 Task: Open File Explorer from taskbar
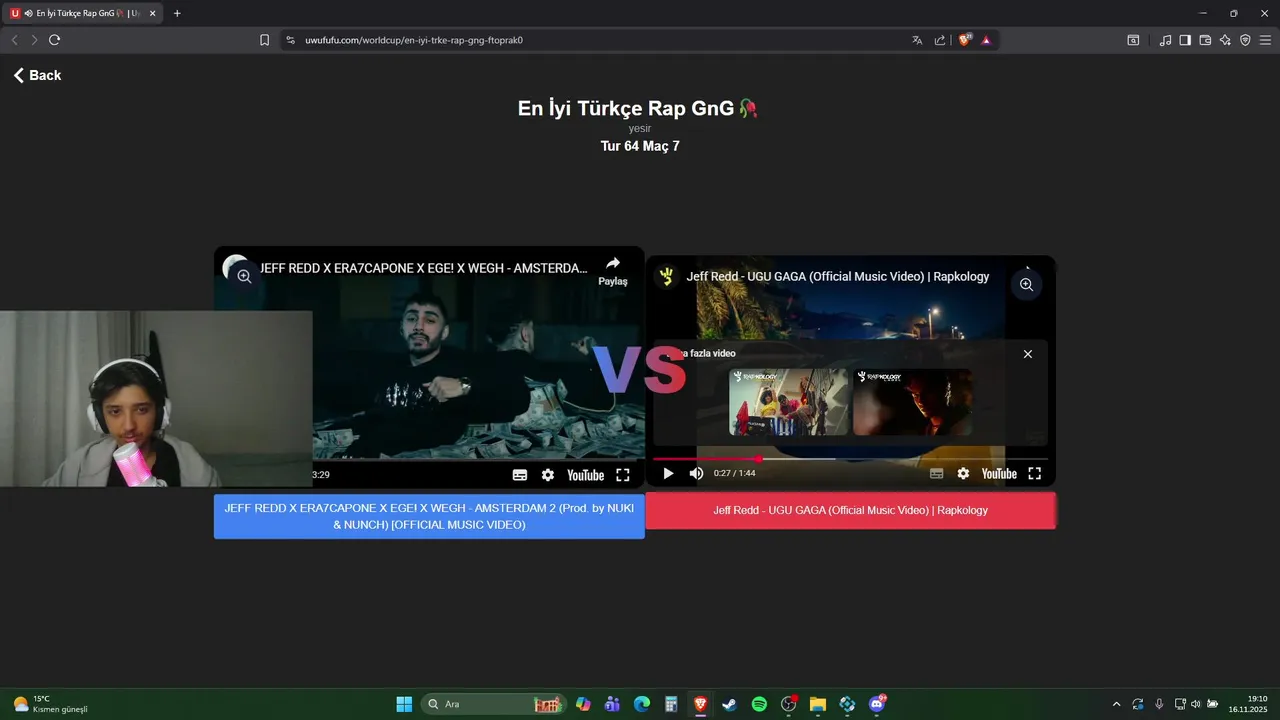coord(818,704)
